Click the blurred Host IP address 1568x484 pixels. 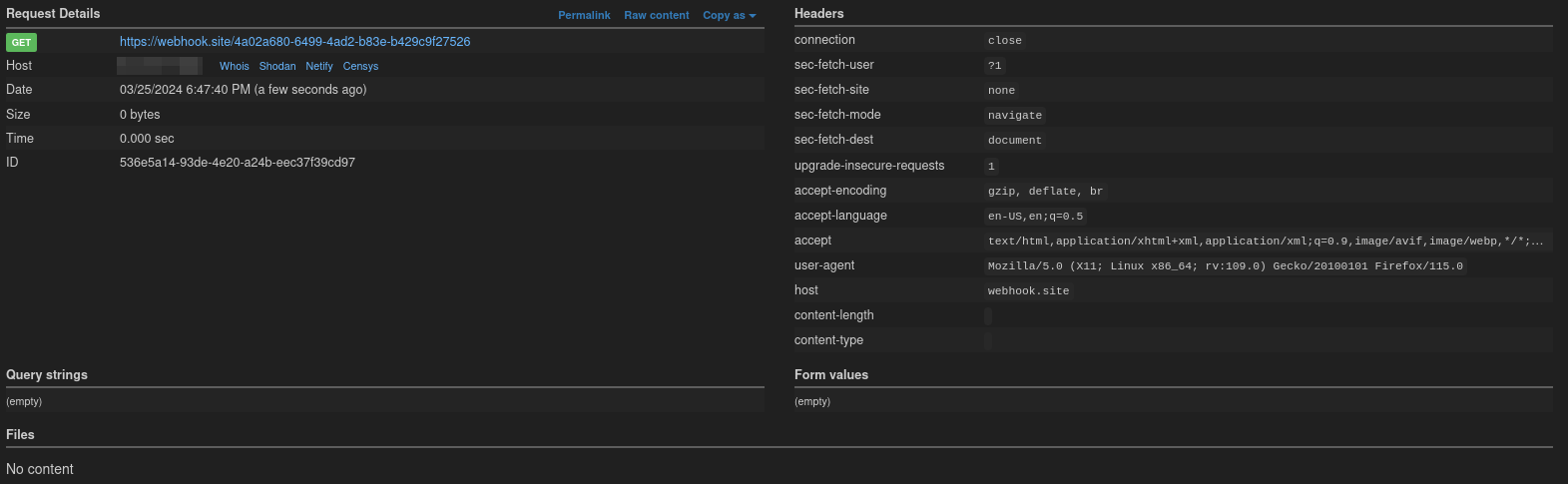160,66
